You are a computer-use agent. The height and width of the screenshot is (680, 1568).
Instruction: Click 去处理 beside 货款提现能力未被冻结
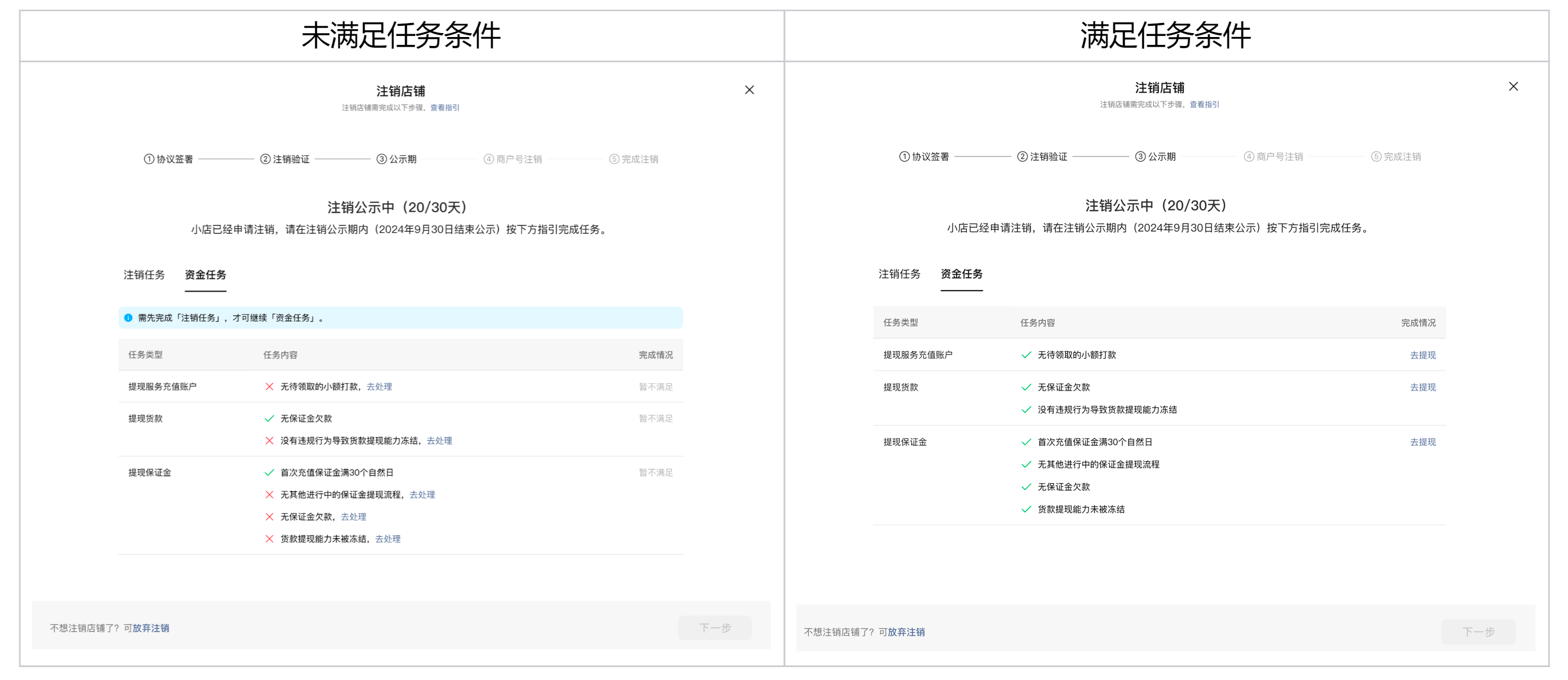coord(388,539)
